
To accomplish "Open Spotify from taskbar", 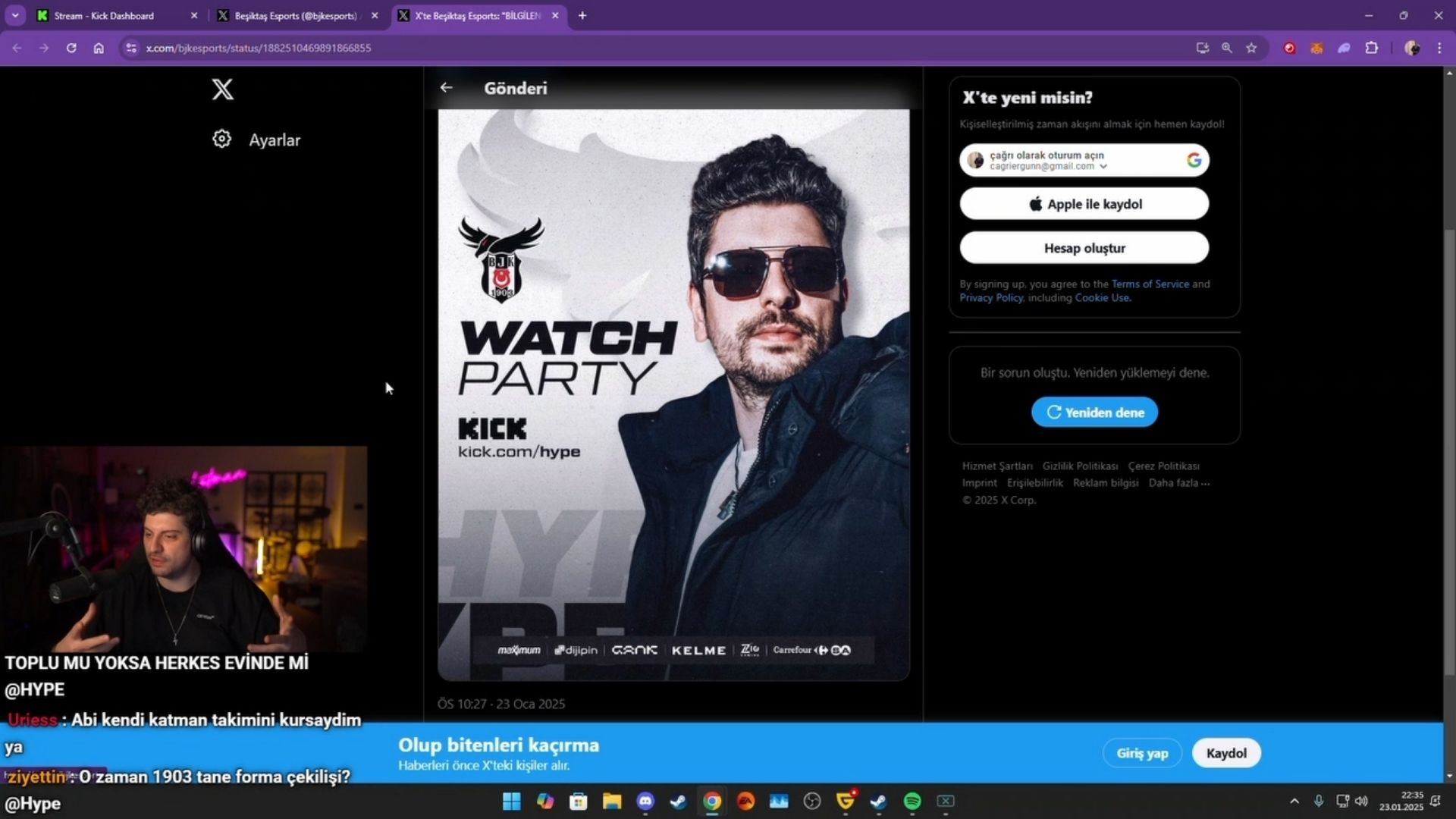I will (x=912, y=801).
